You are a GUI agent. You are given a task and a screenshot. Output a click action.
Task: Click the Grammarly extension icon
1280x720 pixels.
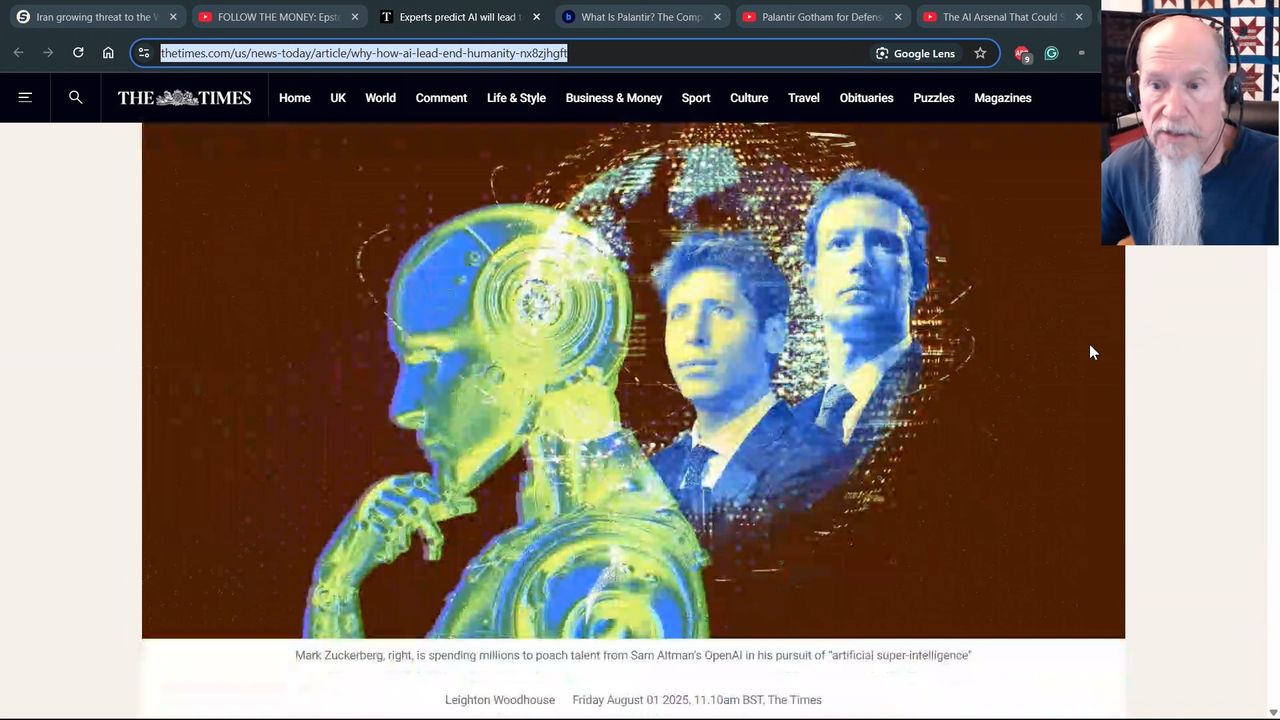coord(1051,53)
